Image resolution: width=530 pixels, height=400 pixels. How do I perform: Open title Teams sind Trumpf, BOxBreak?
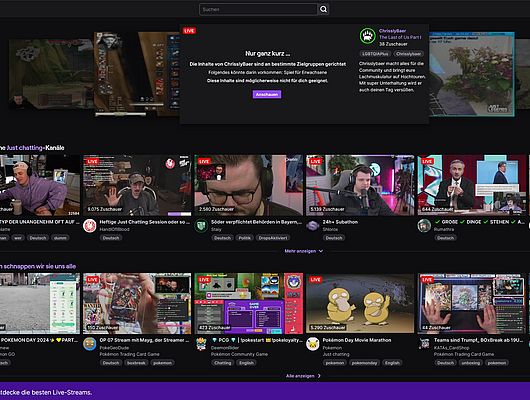point(478,340)
